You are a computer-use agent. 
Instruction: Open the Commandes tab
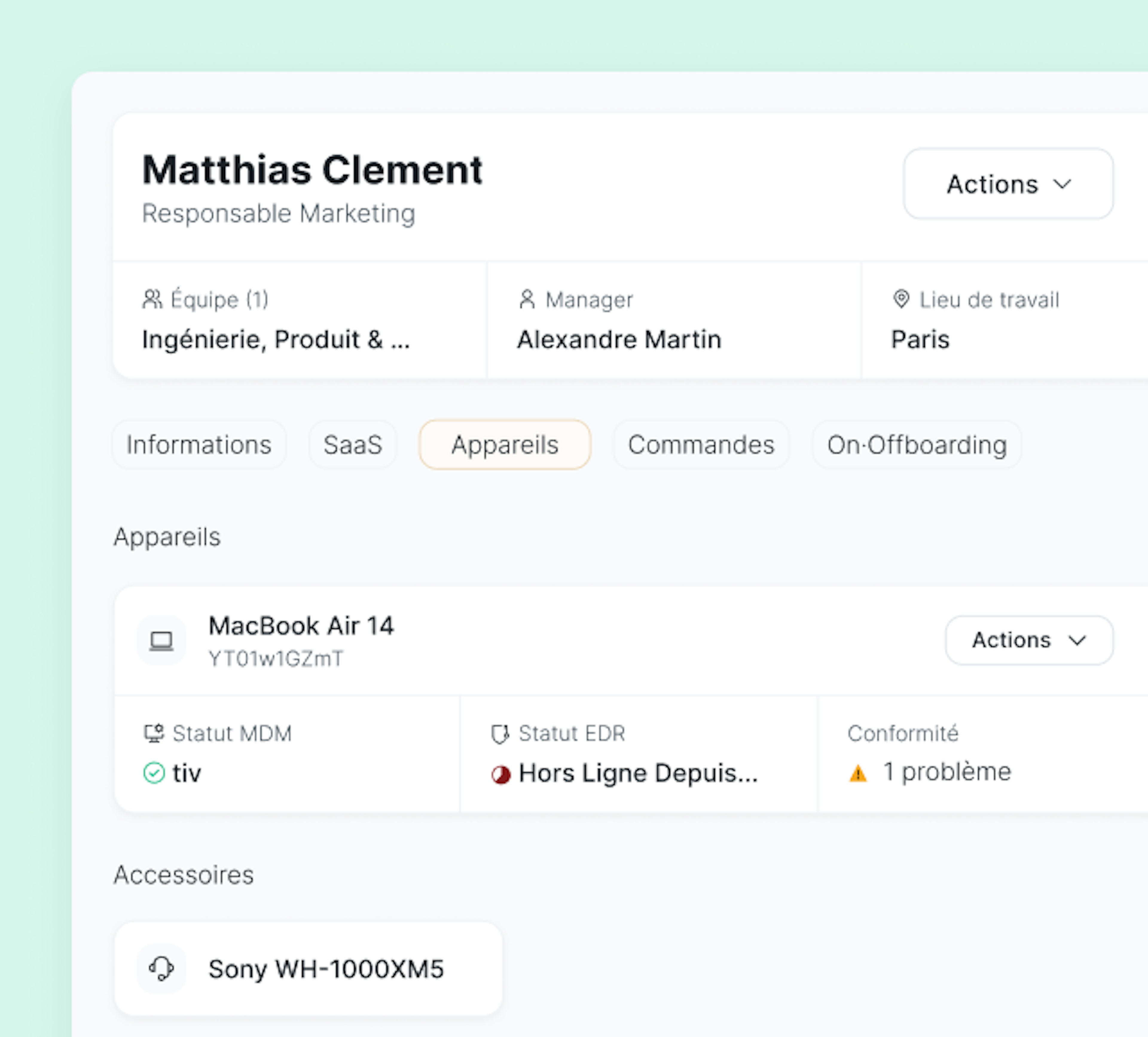[x=701, y=445]
